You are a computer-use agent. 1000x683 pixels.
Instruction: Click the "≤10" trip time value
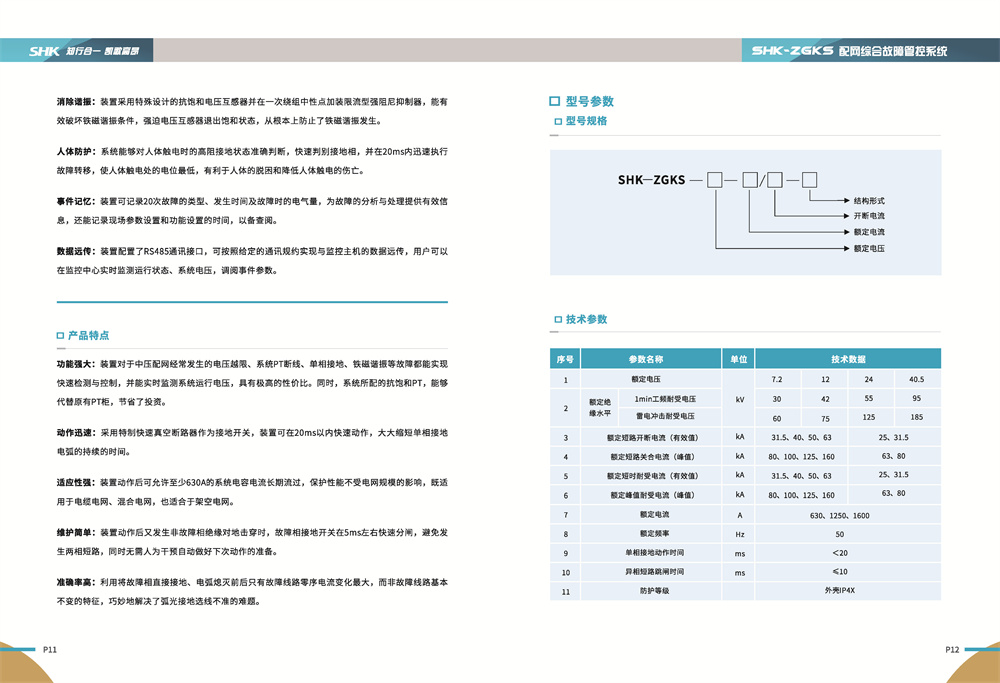840,572
